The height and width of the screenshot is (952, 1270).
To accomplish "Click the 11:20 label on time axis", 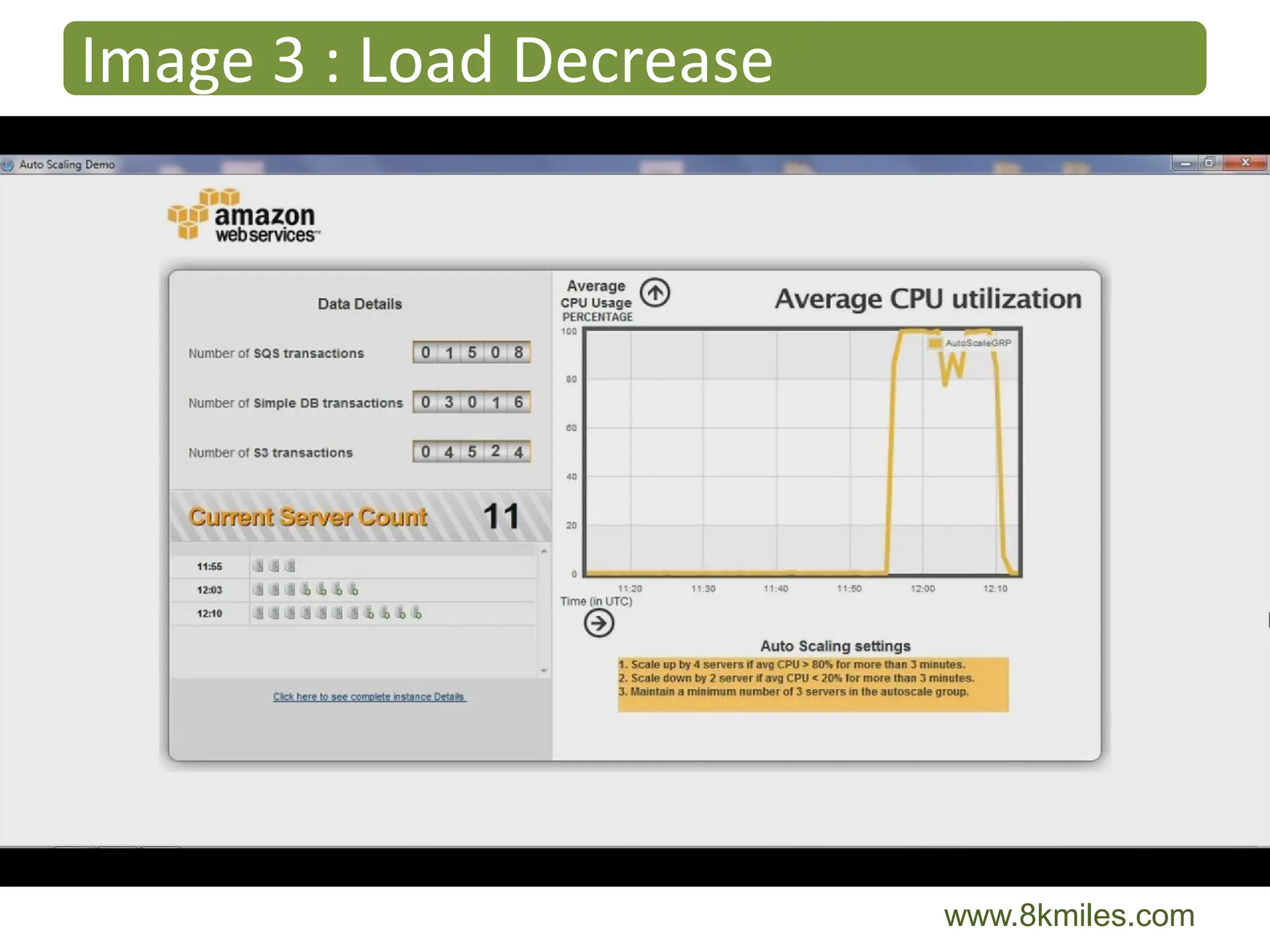I will pyautogui.click(x=629, y=588).
